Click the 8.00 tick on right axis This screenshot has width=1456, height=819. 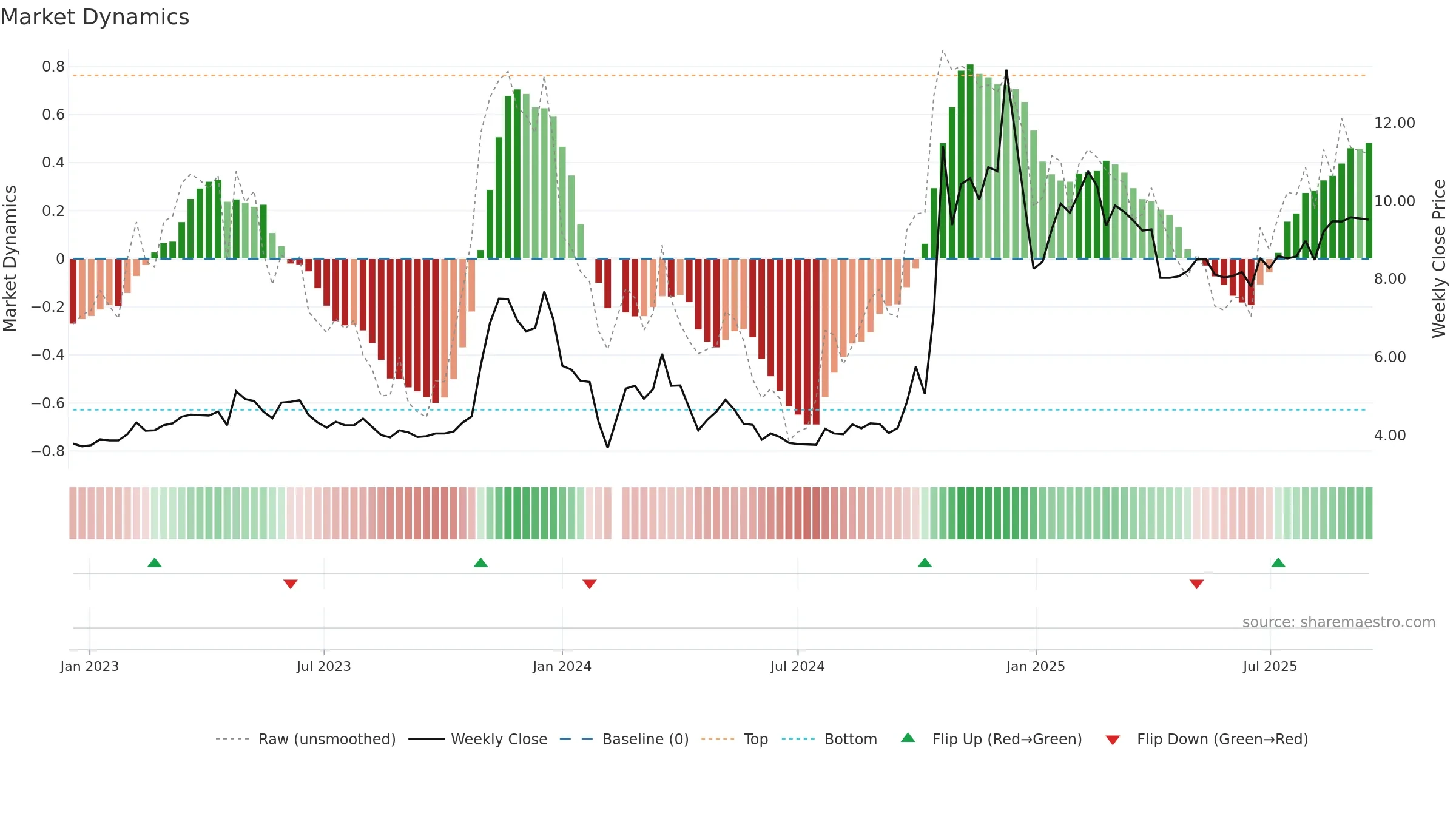point(1390,279)
